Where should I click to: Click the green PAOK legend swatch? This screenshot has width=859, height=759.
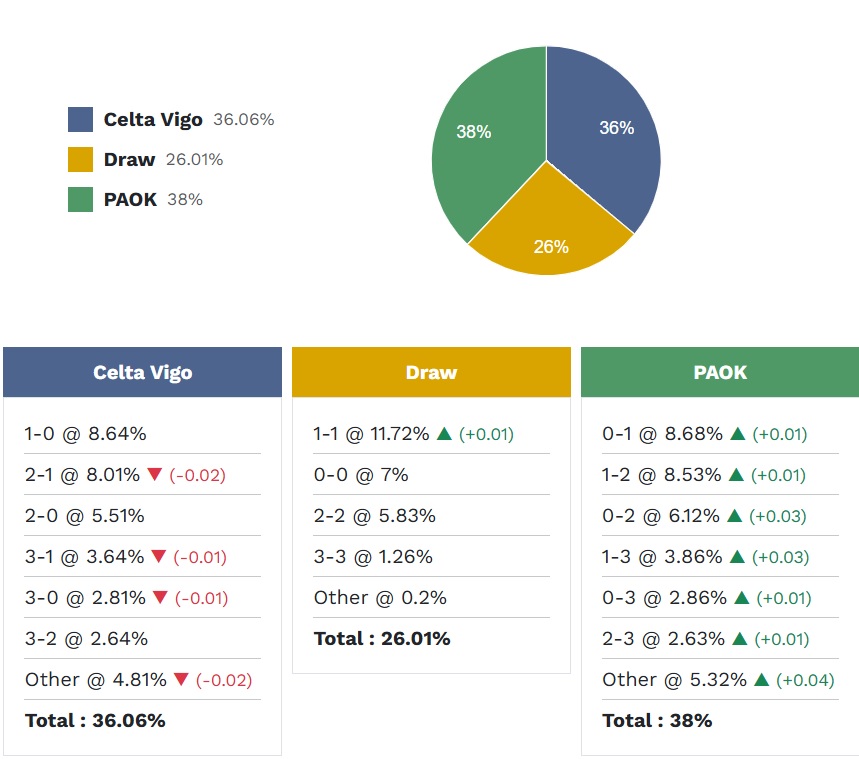[x=80, y=200]
